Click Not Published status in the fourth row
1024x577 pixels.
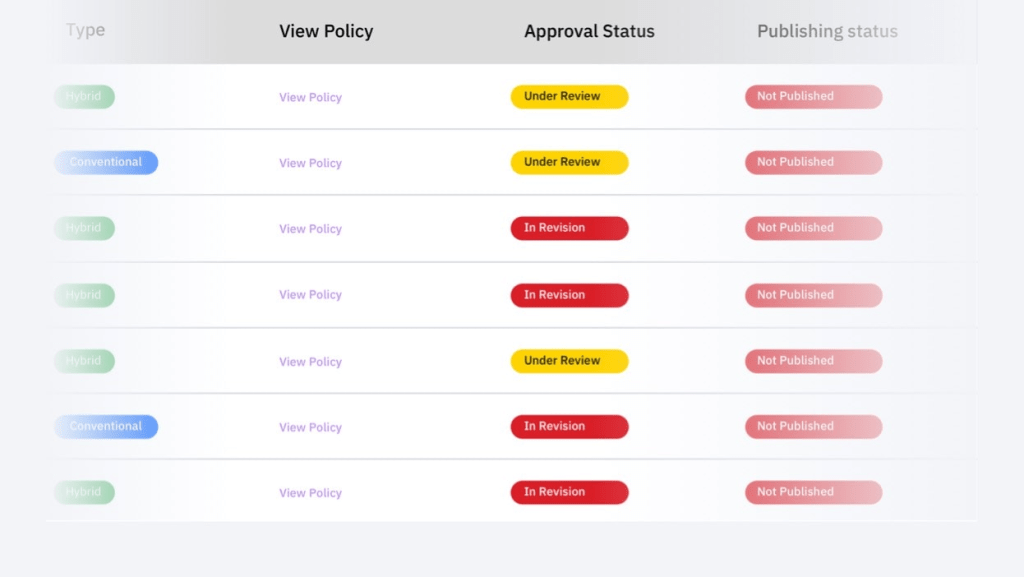813,295
